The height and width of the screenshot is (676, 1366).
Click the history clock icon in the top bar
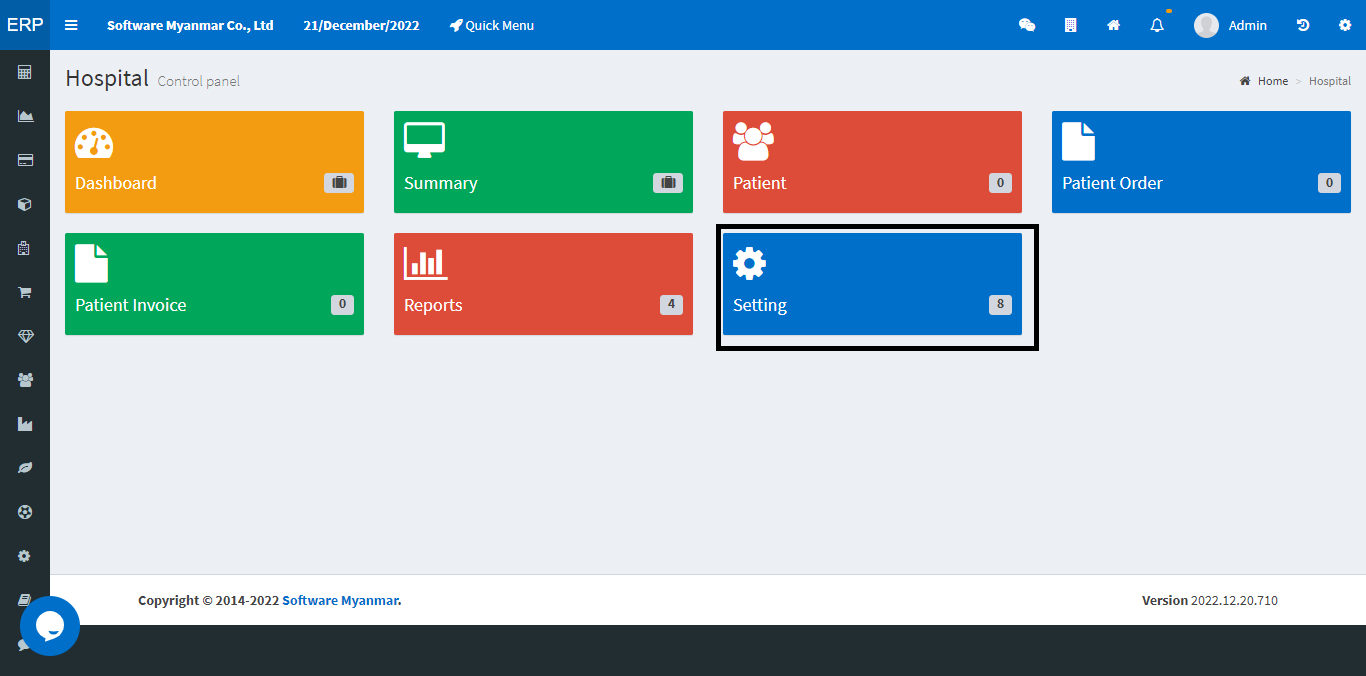pyautogui.click(x=1303, y=25)
